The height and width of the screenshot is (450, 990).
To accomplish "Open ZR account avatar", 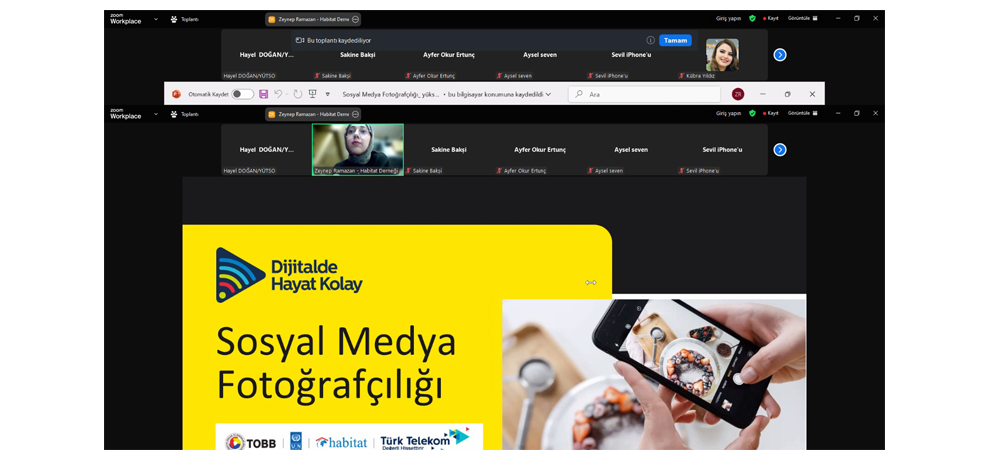I will point(737,94).
